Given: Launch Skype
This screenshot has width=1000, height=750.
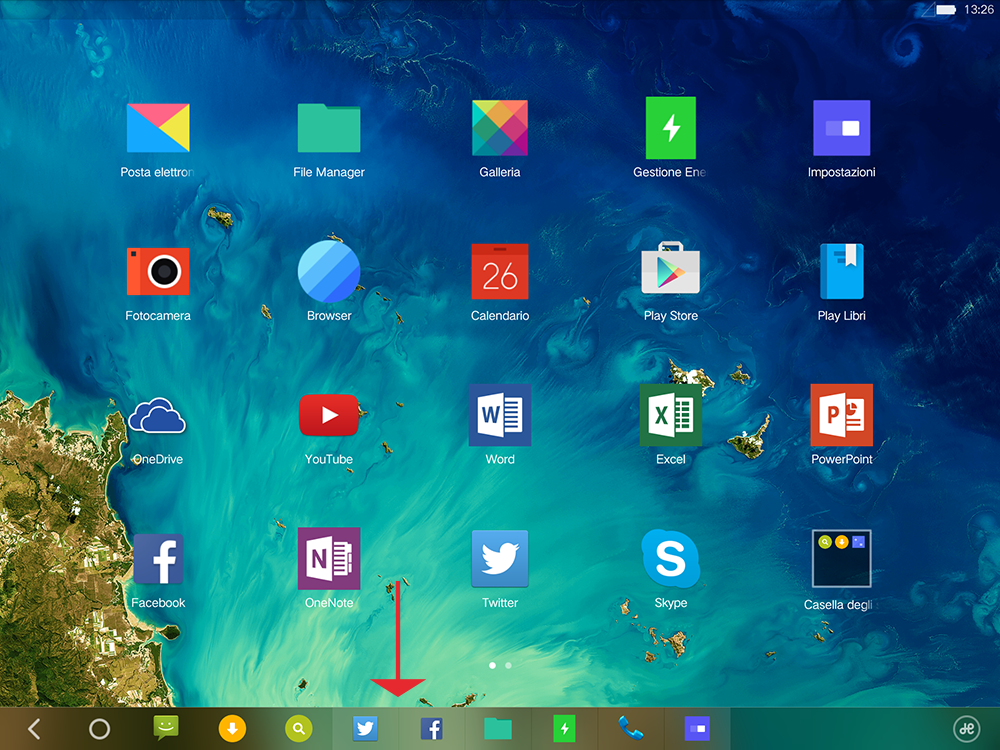Looking at the screenshot, I should [670, 559].
